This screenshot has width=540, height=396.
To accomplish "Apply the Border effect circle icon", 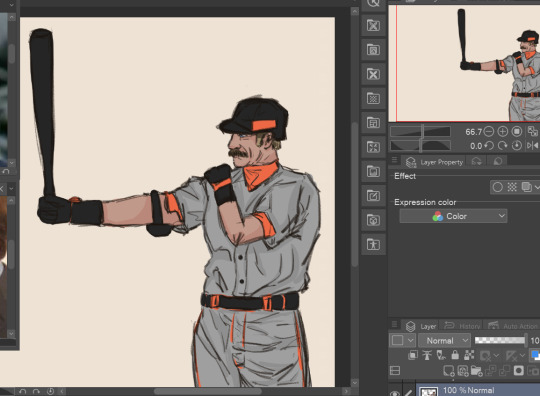I will click(497, 187).
